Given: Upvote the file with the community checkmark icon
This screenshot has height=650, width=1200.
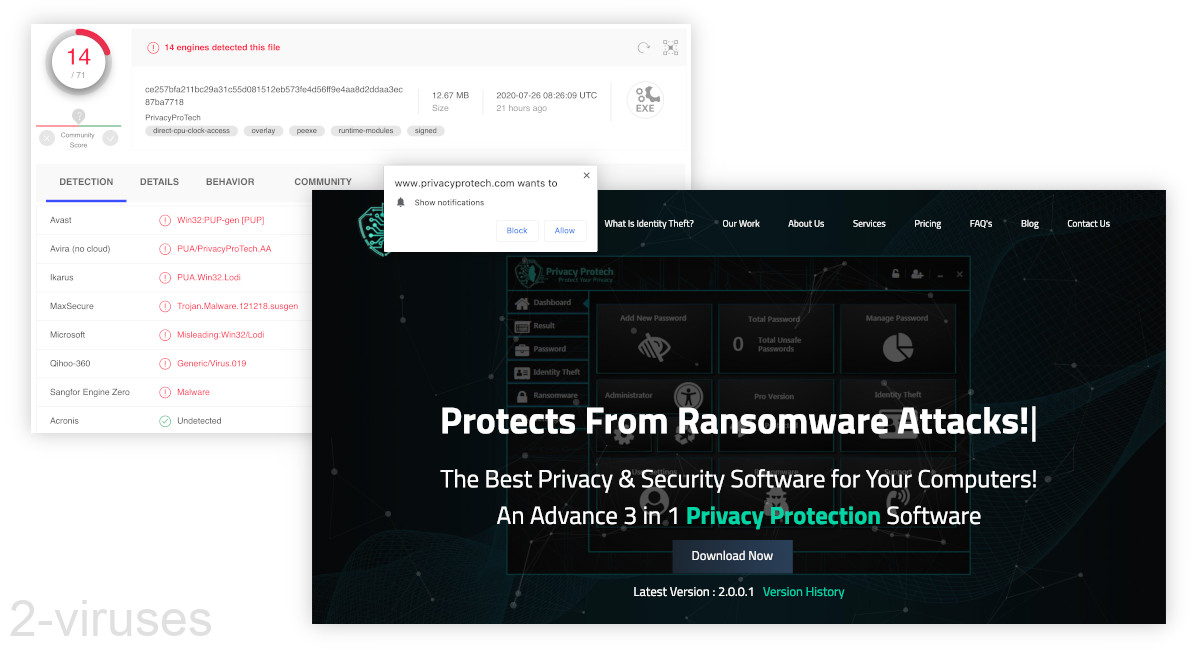Looking at the screenshot, I should [x=109, y=138].
